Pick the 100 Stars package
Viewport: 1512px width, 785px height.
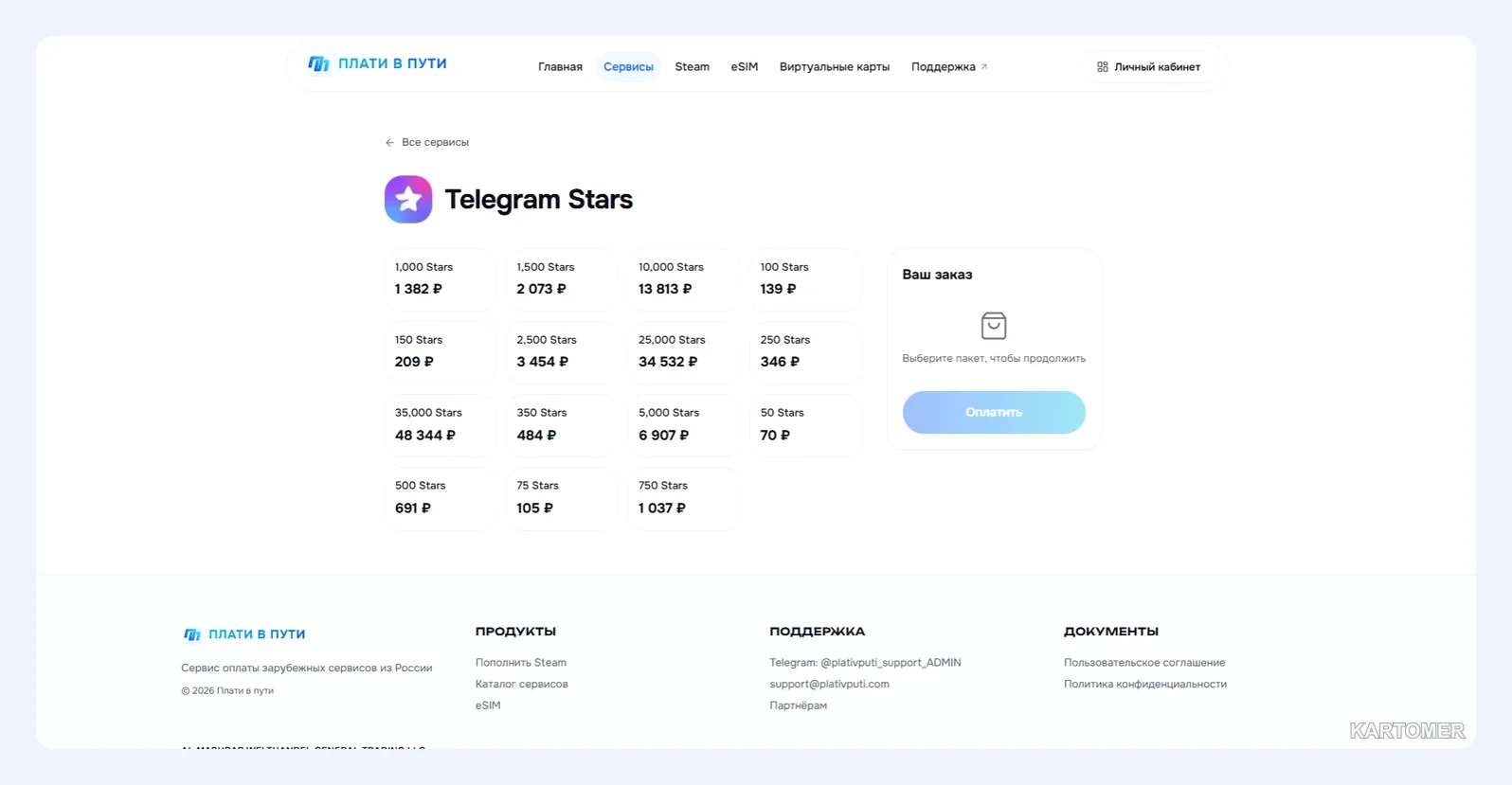pyautogui.click(x=805, y=279)
